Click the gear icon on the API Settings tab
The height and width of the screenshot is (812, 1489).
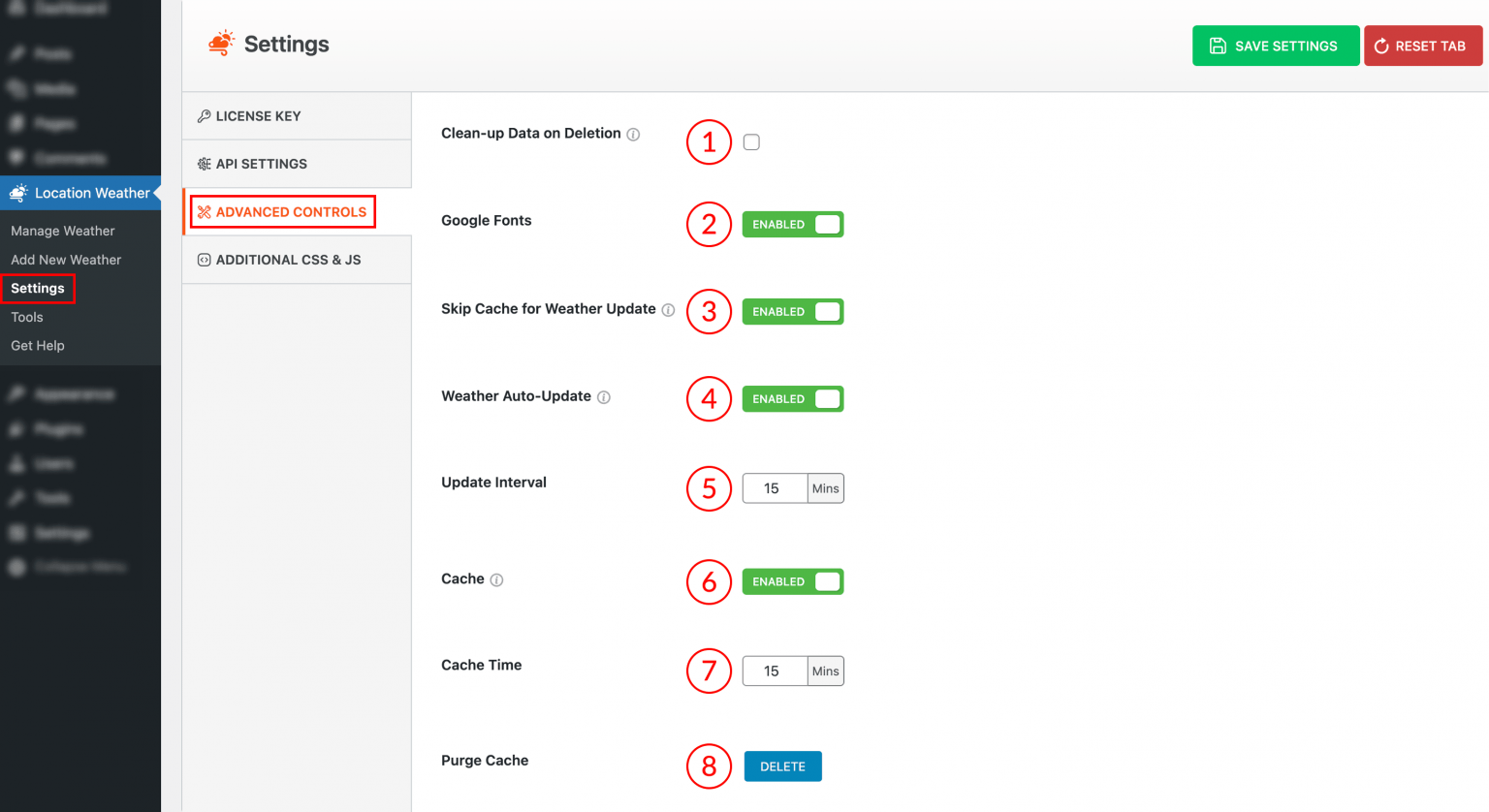204,164
